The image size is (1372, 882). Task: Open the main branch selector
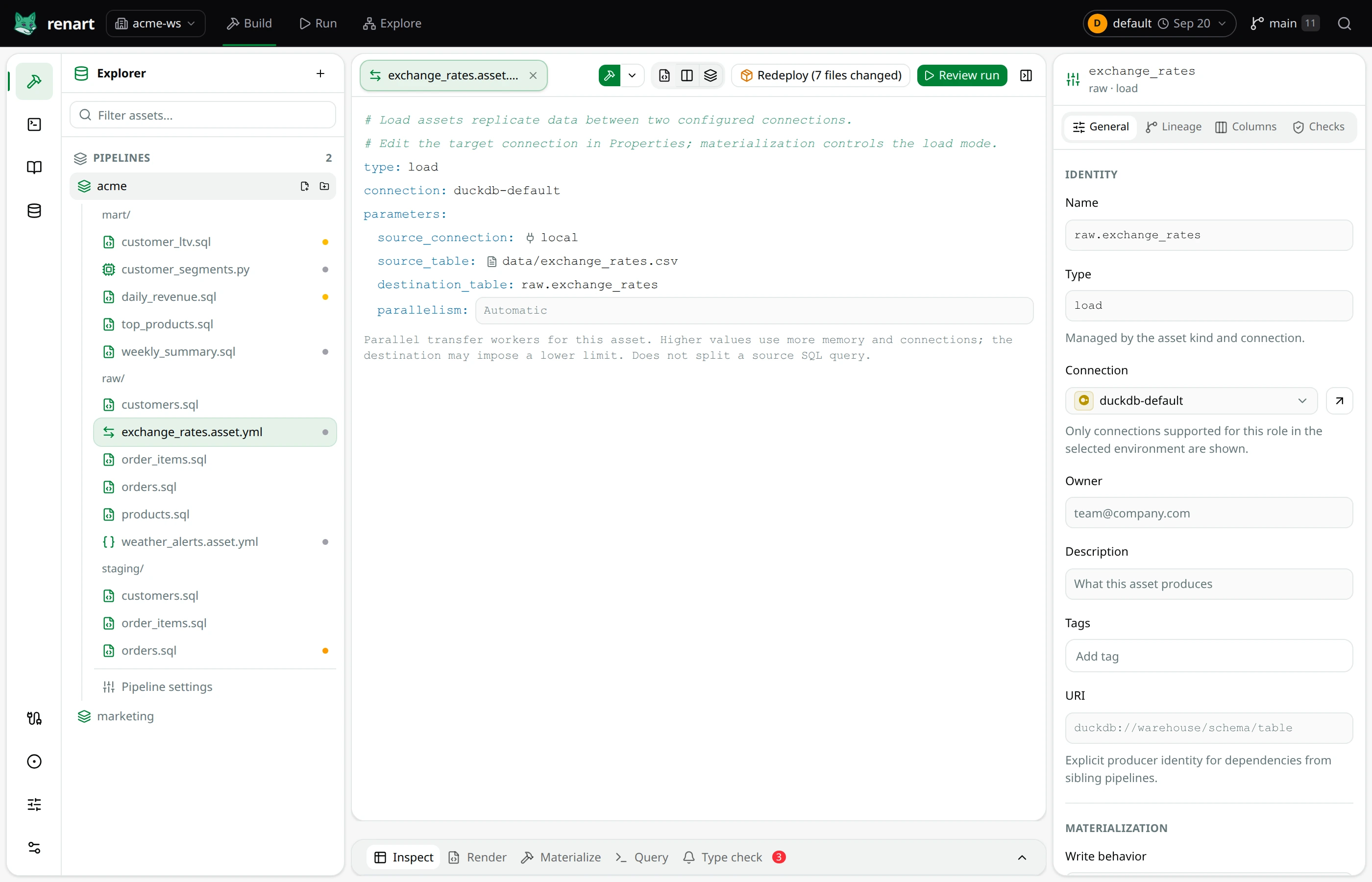click(1284, 24)
